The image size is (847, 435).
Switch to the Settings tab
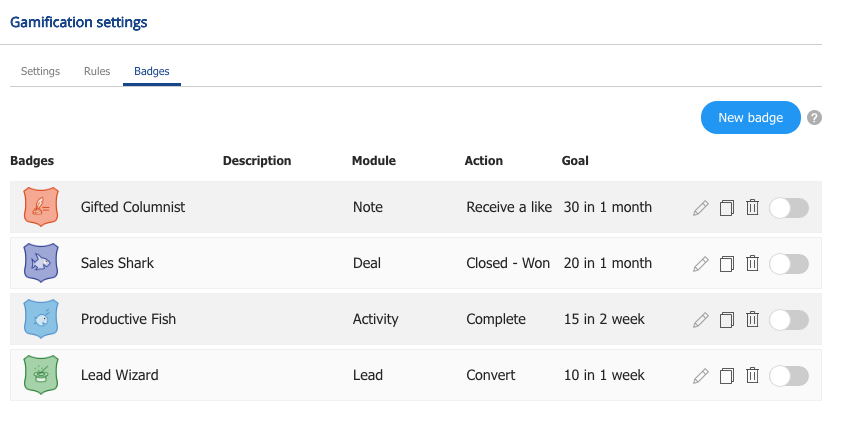(41, 71)
